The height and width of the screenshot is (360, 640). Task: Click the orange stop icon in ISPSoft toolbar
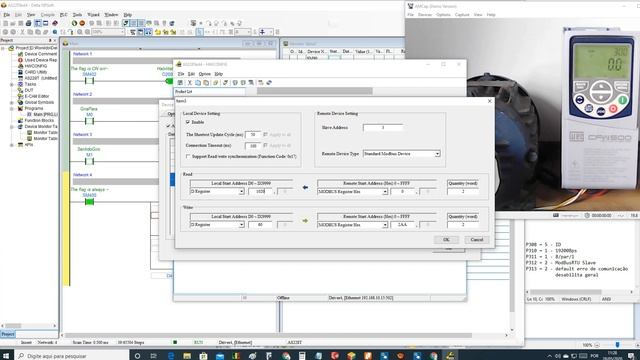click(x=82, y=23)
